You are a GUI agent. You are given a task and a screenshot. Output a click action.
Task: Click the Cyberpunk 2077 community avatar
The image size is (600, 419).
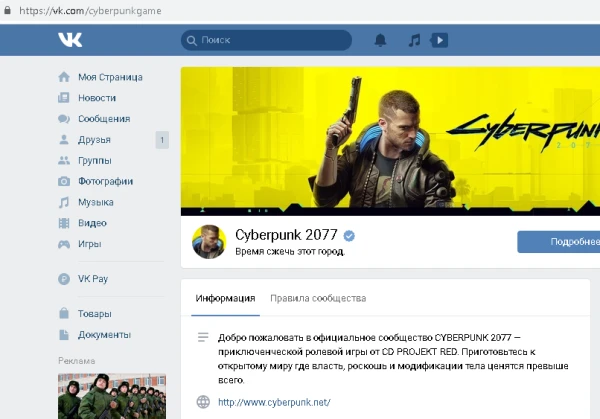tap(209, 242)
